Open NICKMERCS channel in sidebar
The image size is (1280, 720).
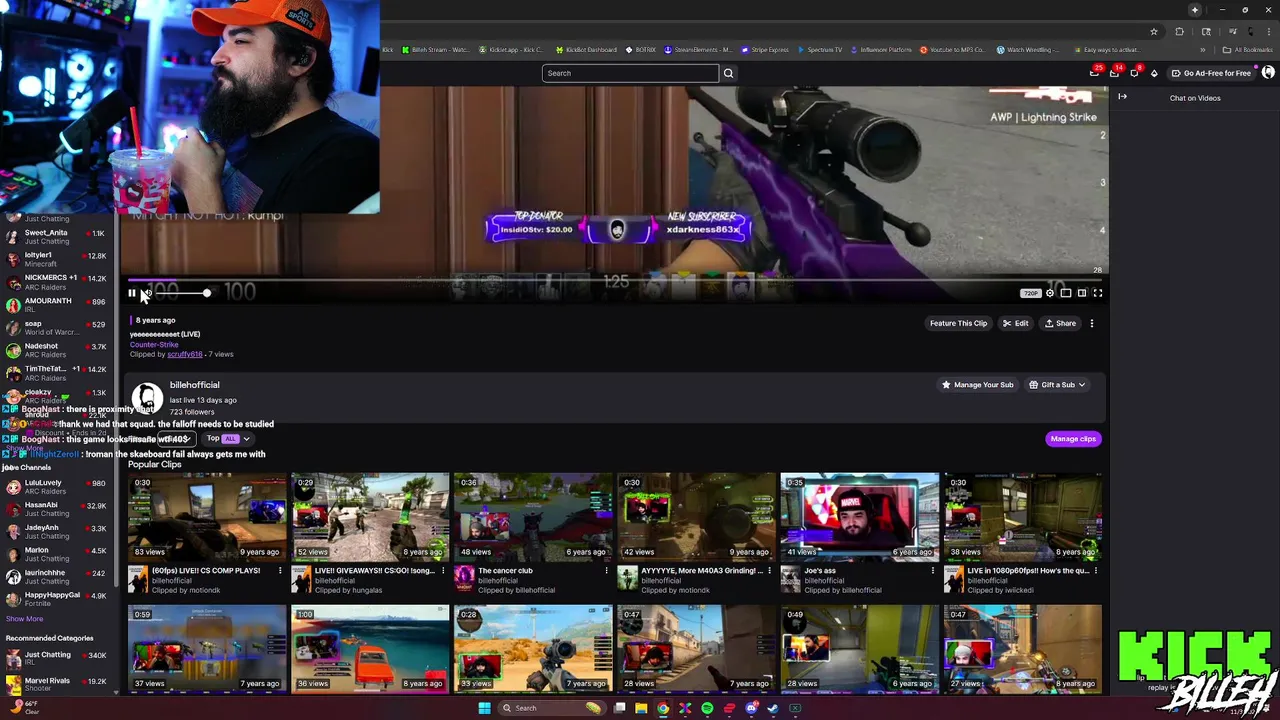tap(58, 282)
